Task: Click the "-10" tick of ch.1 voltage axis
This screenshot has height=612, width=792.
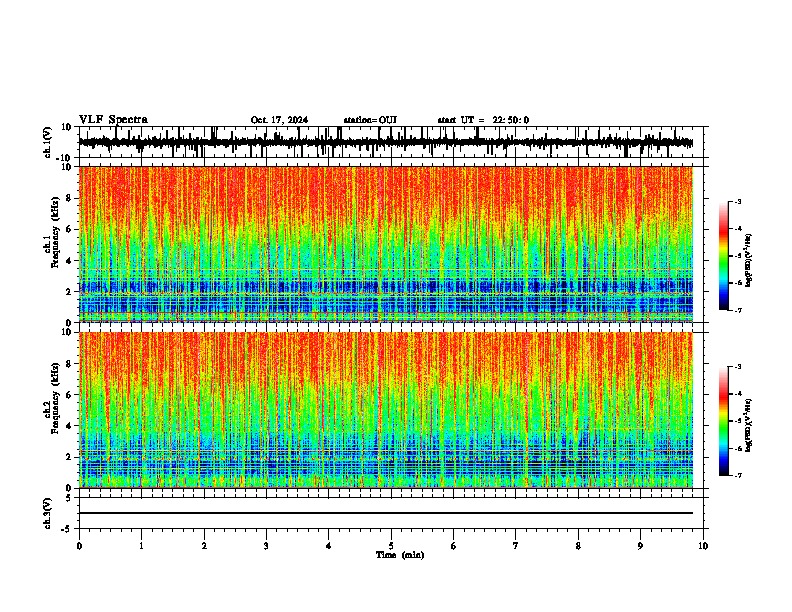Action: click(65, 158)
